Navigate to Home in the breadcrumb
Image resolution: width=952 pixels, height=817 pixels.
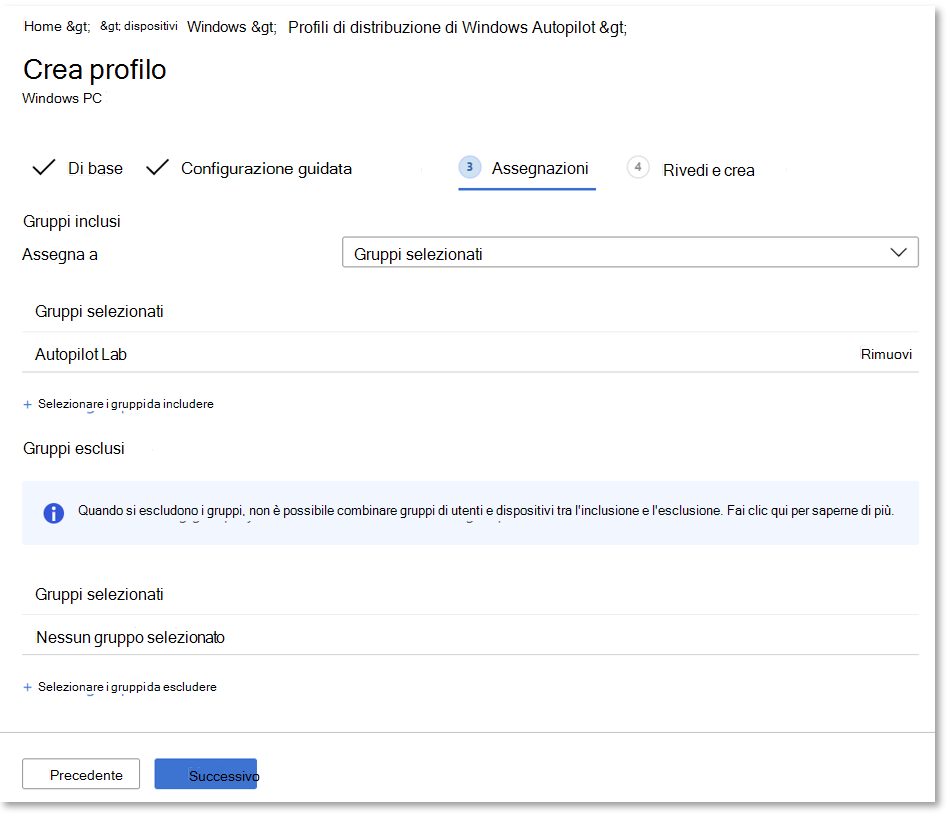point(42,27)
